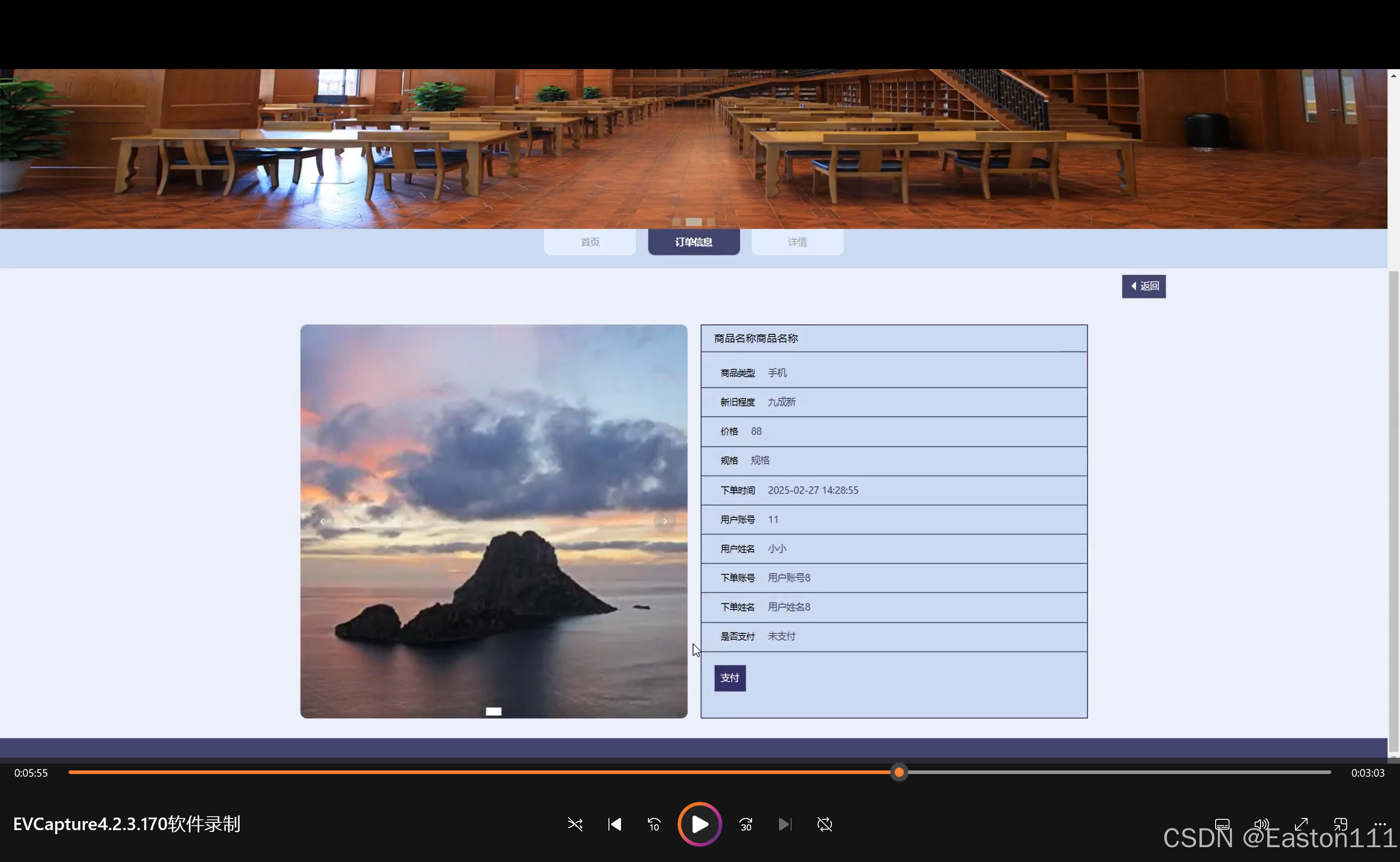Toggle the repeat mode icon
The image size is (1400, 862).
[x=824, y=824]
